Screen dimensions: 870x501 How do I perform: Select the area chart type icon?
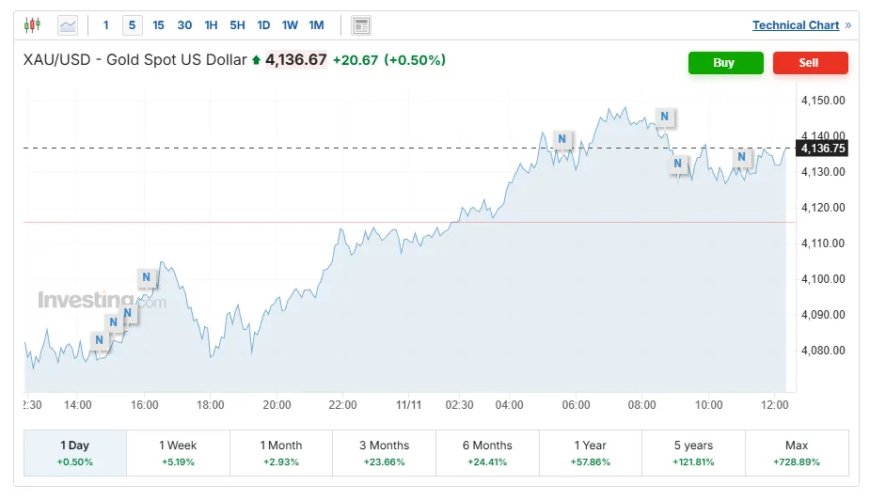68,25
